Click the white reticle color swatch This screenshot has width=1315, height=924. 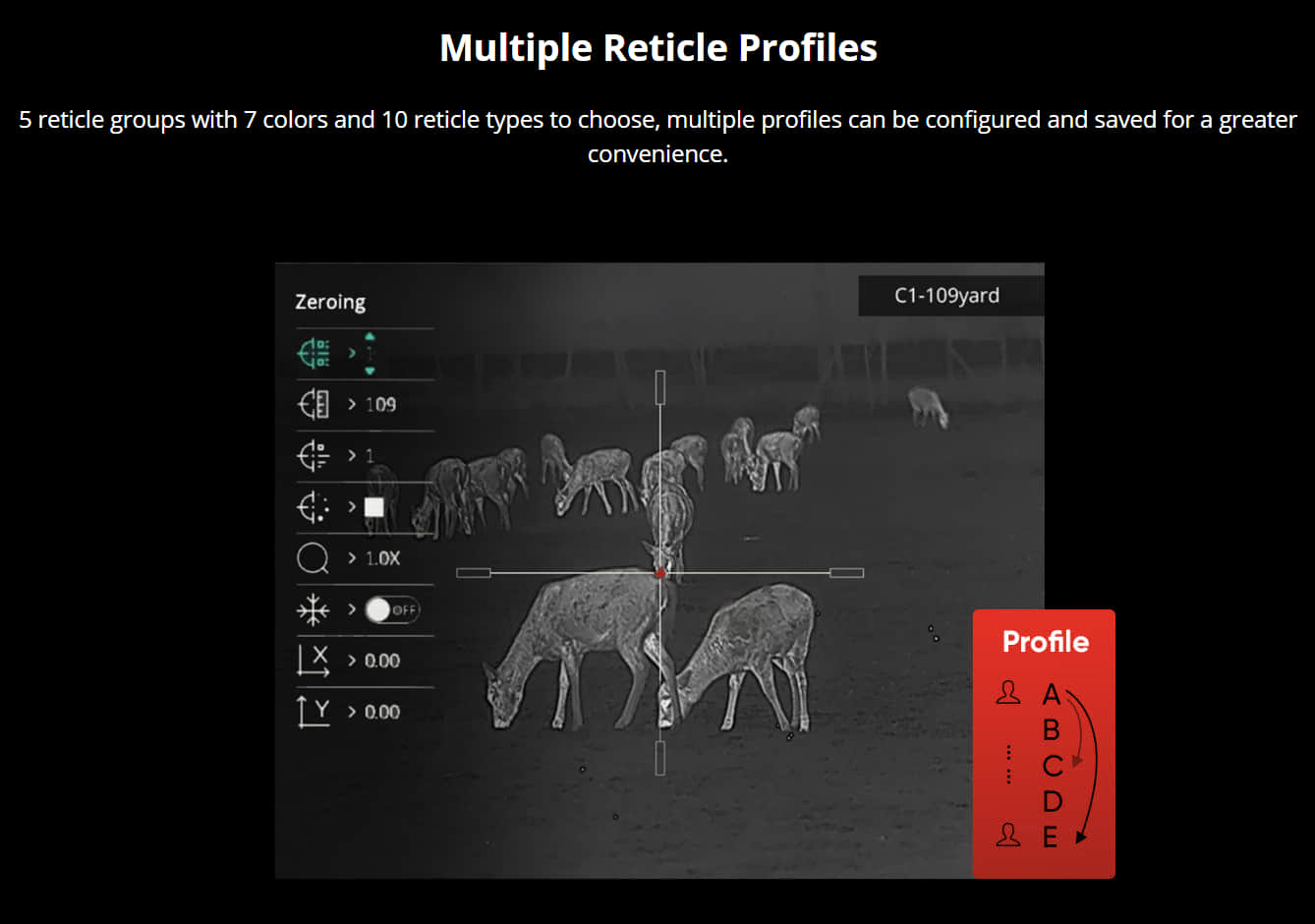click(x=374, y=507)
